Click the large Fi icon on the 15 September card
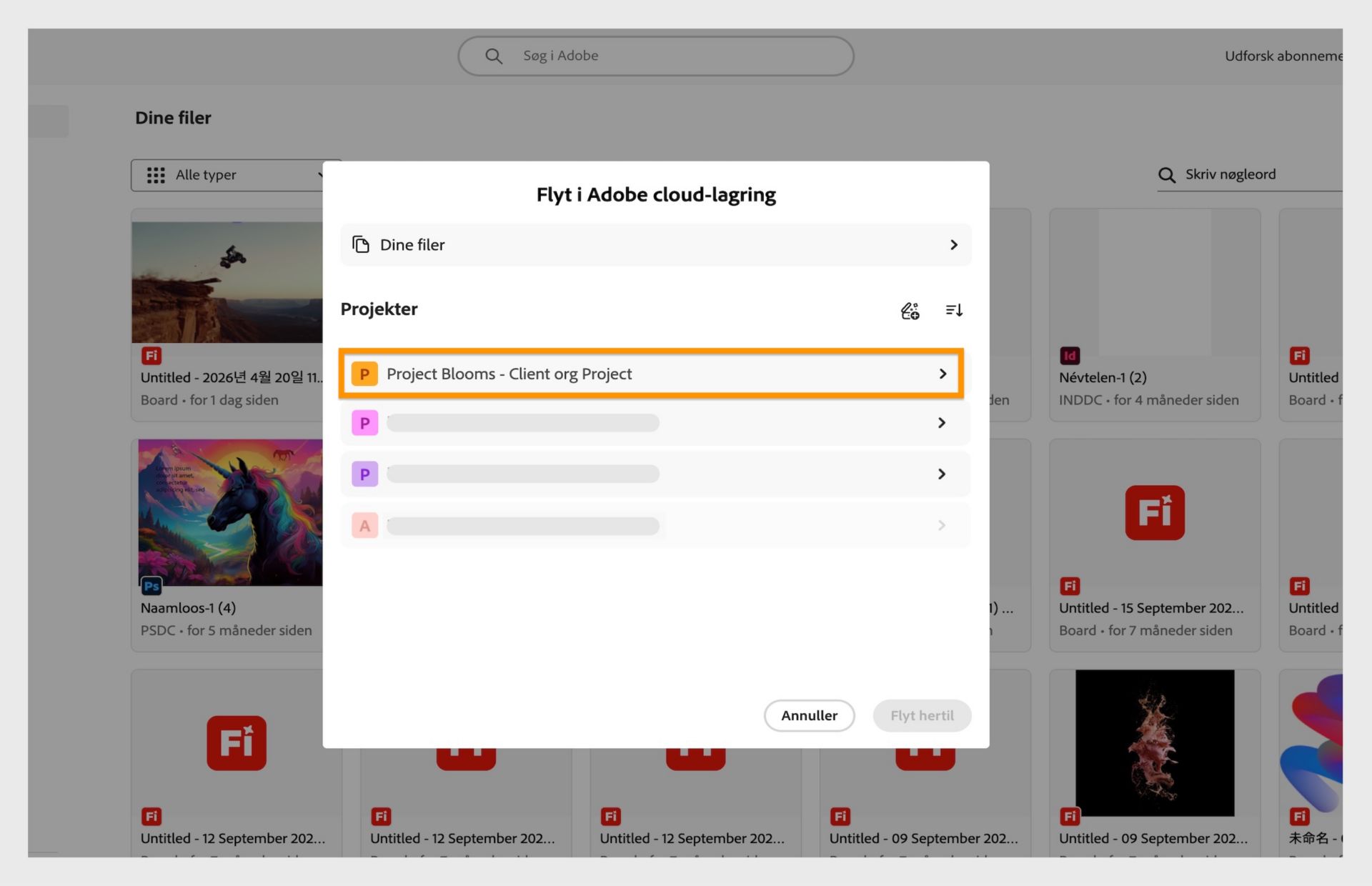Viewport: 1372px width, 886px height. 1155,512
